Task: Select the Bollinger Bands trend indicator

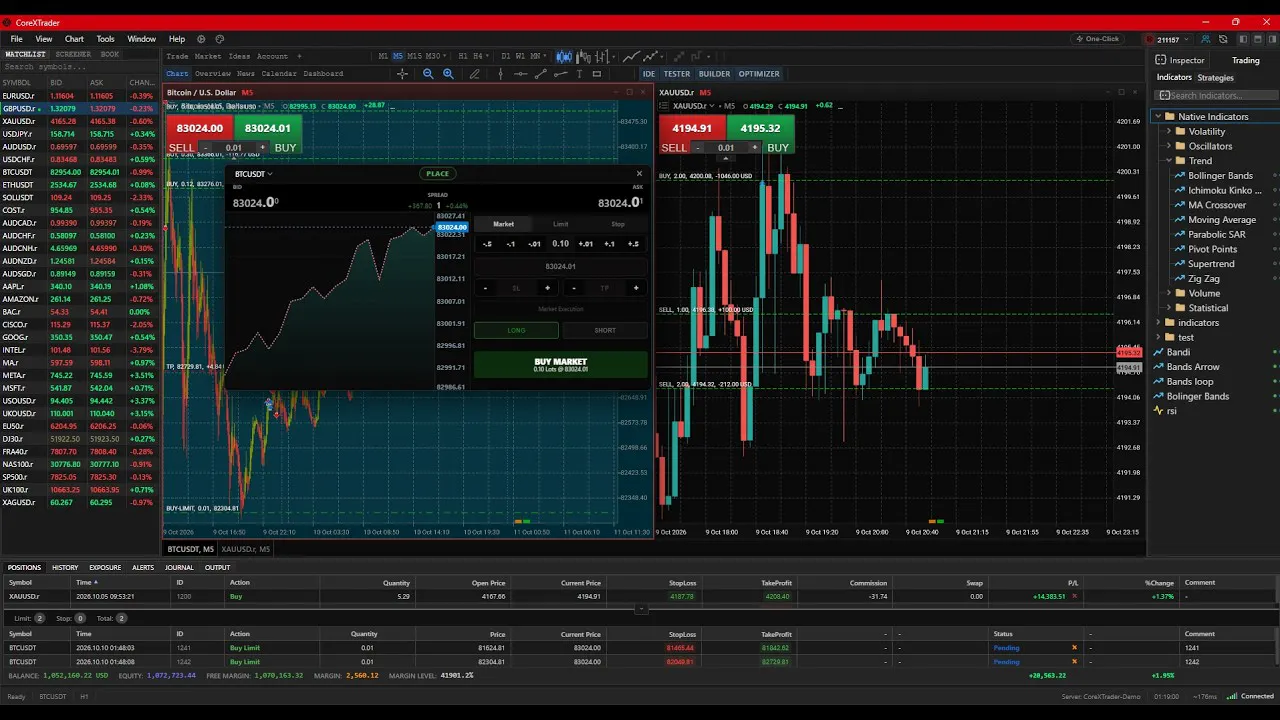Action: [x=1220, y=176]
